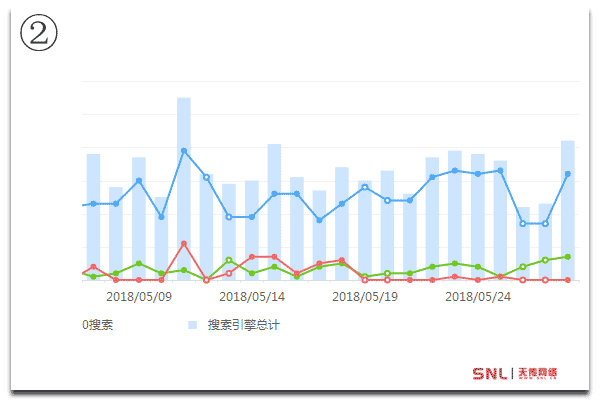Select the 2018/05/09 date axis label

tap(139, 297)
